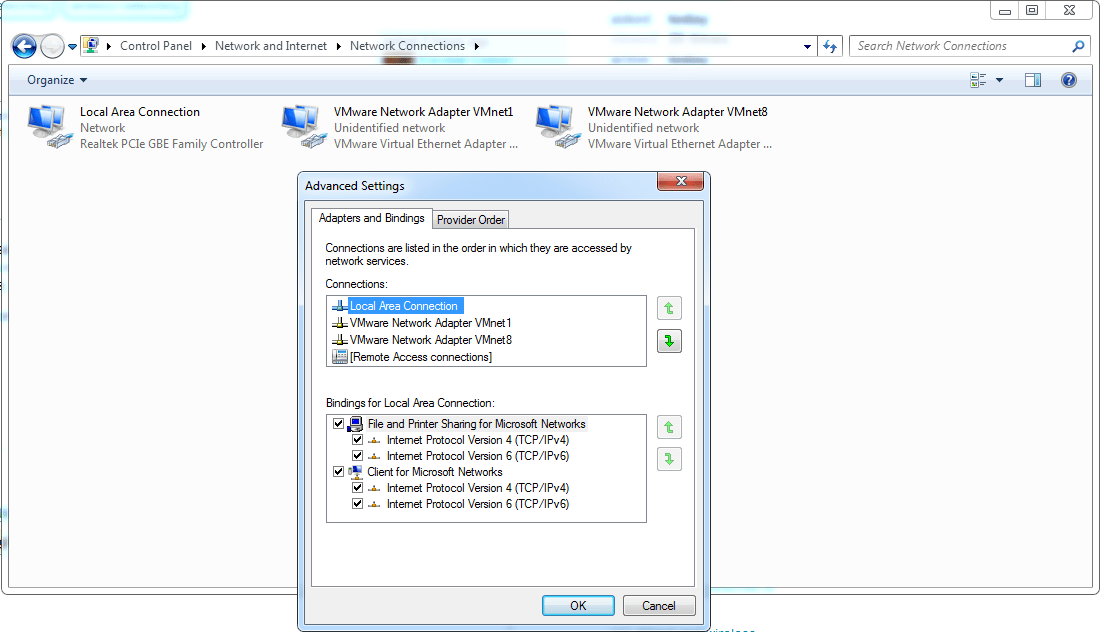Viewport: 1103px width, 632px height.
Task: Open the recent pages dropdown arrow
Action: [72, 47]
